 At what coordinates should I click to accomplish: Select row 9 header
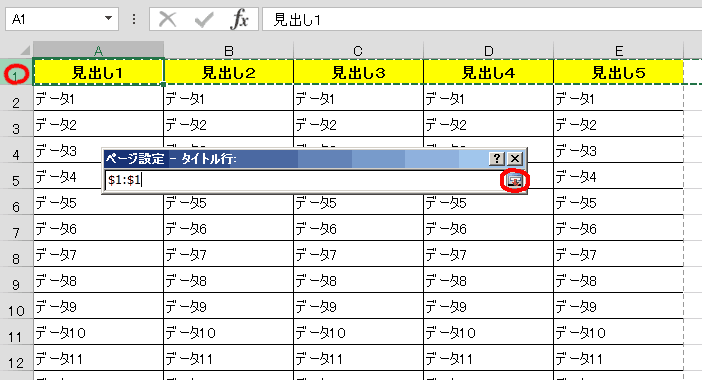16,280
